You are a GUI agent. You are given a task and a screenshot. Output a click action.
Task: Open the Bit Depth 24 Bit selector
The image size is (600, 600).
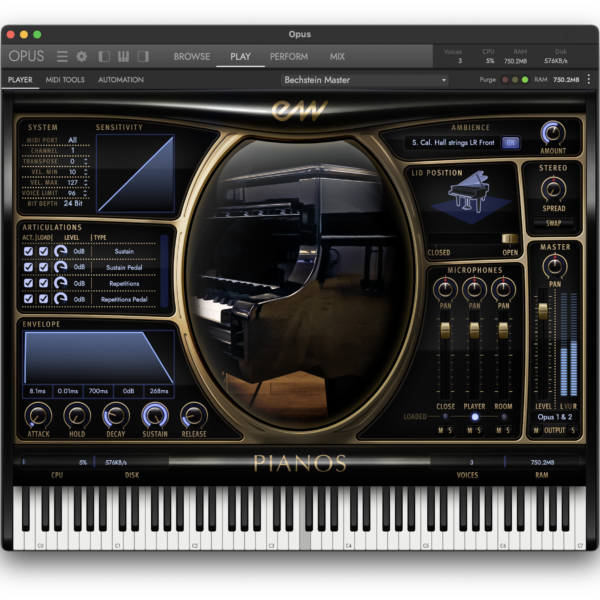(73, 204)
